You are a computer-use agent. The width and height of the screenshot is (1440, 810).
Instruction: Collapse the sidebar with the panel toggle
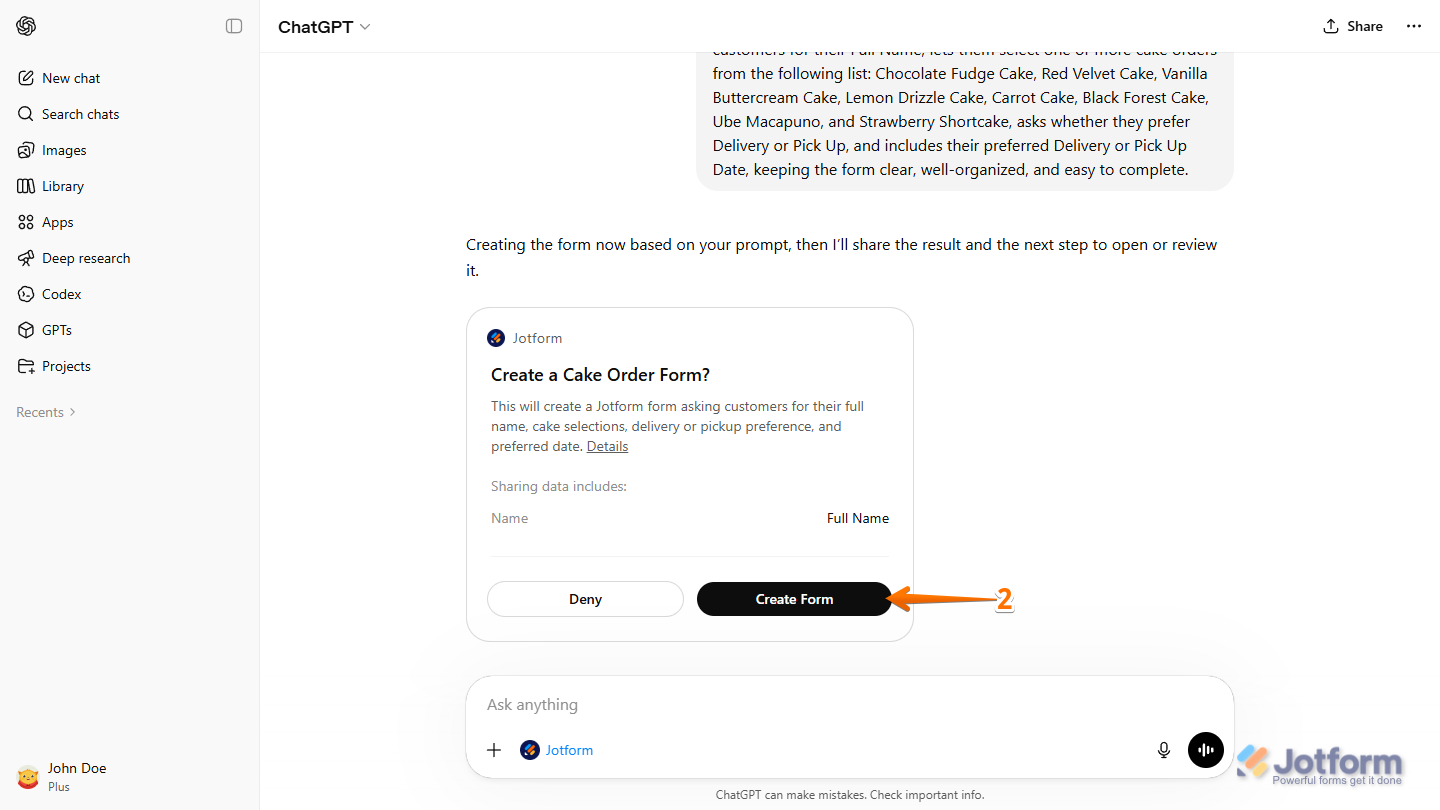click(234, 26)
